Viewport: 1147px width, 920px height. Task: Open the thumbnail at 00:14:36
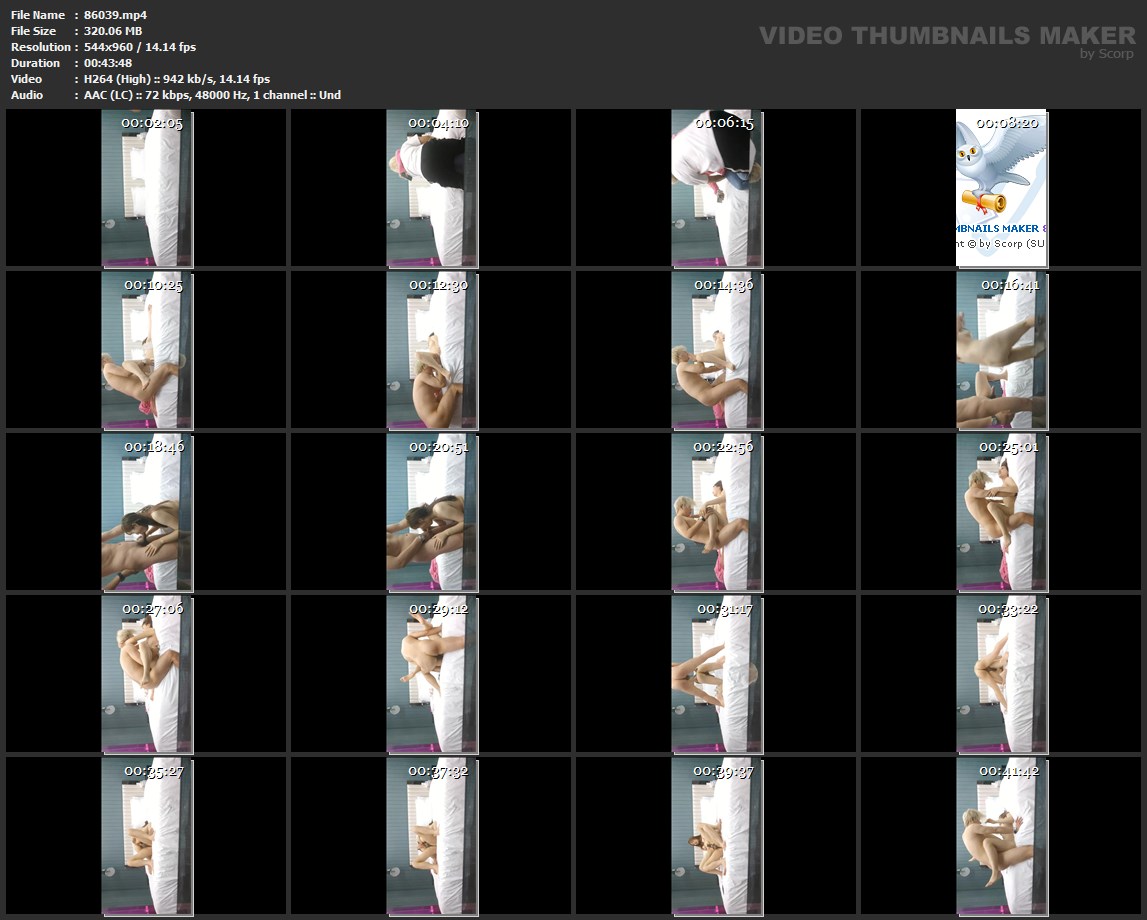pos(717,350)
